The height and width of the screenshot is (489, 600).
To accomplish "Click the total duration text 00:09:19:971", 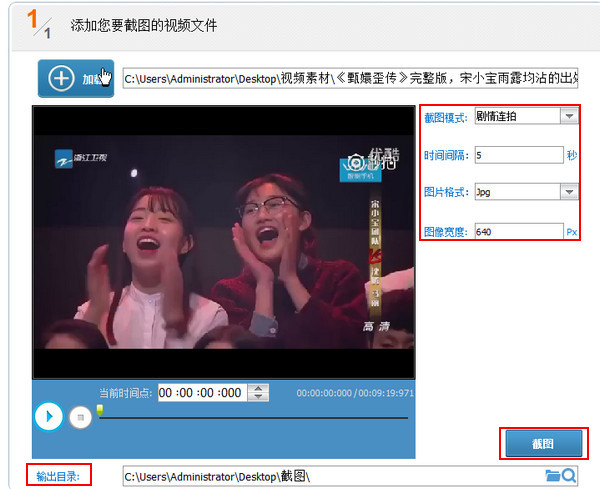I will point(386,393).
